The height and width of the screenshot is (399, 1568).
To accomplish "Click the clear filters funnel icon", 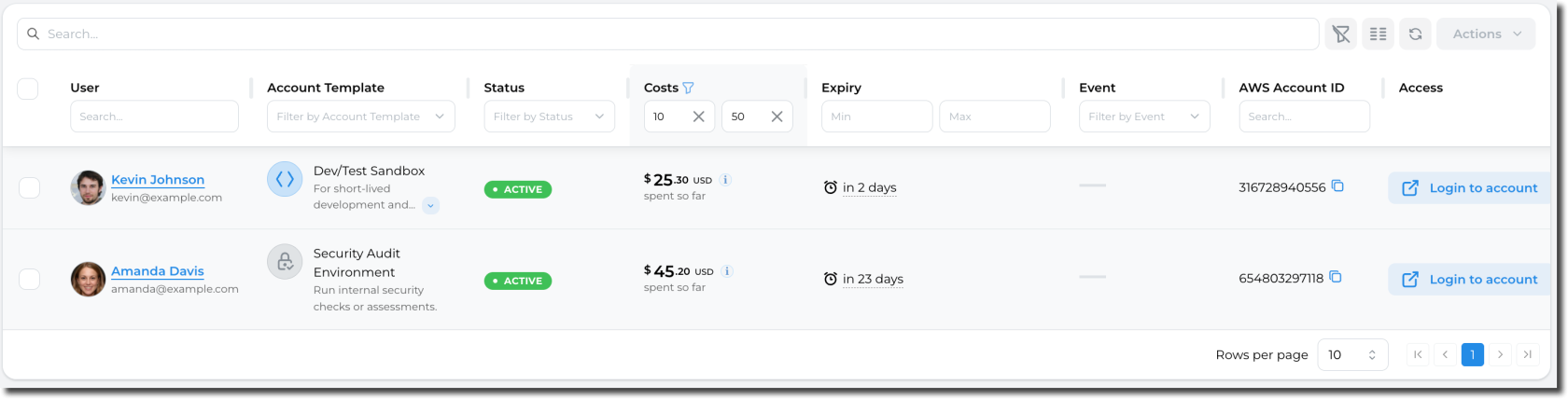I will 1340,34.
